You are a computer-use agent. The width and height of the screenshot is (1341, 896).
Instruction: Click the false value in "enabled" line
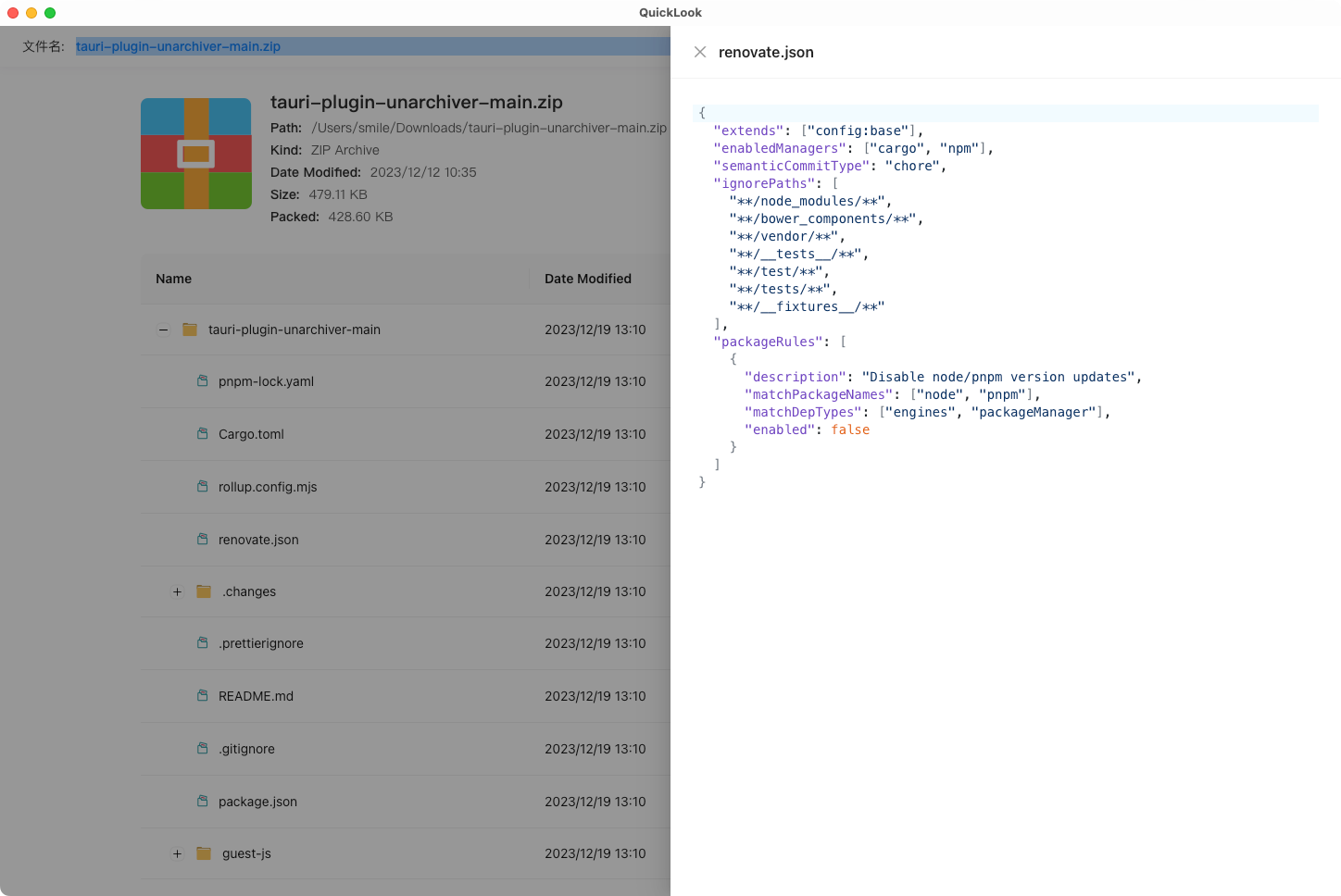850,429
